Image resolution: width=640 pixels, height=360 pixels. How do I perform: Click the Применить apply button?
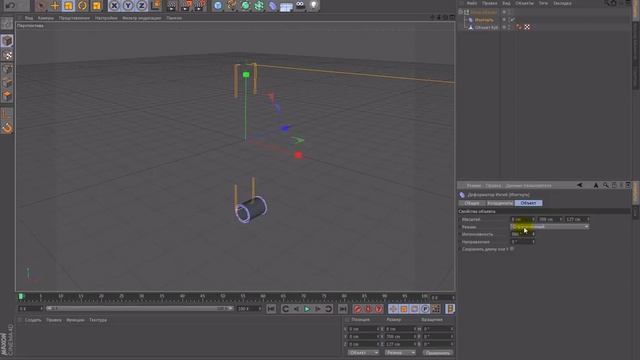click(438, 353)
